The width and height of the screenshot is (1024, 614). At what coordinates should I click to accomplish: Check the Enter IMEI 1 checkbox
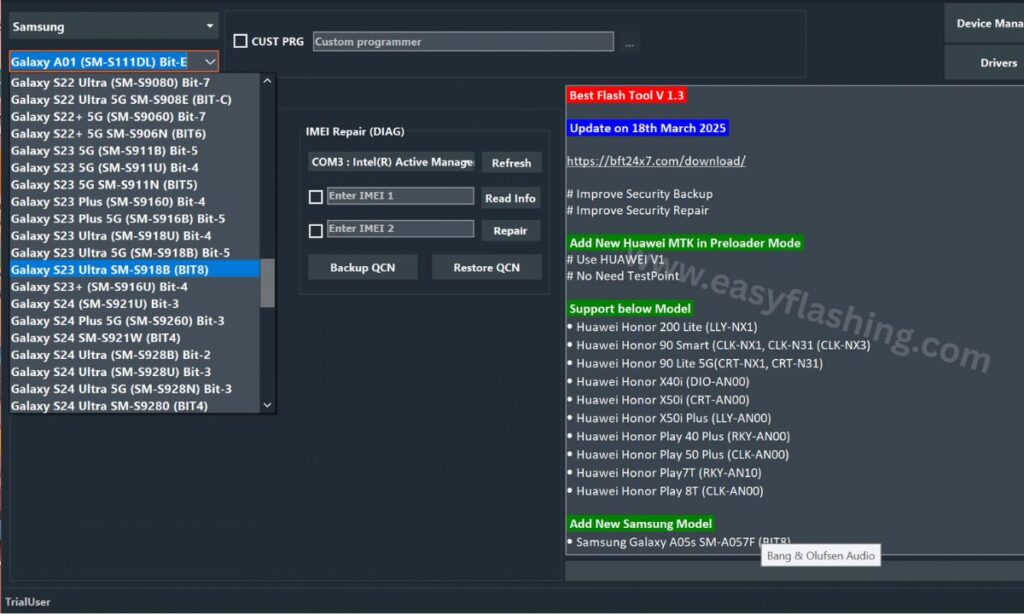314,195
